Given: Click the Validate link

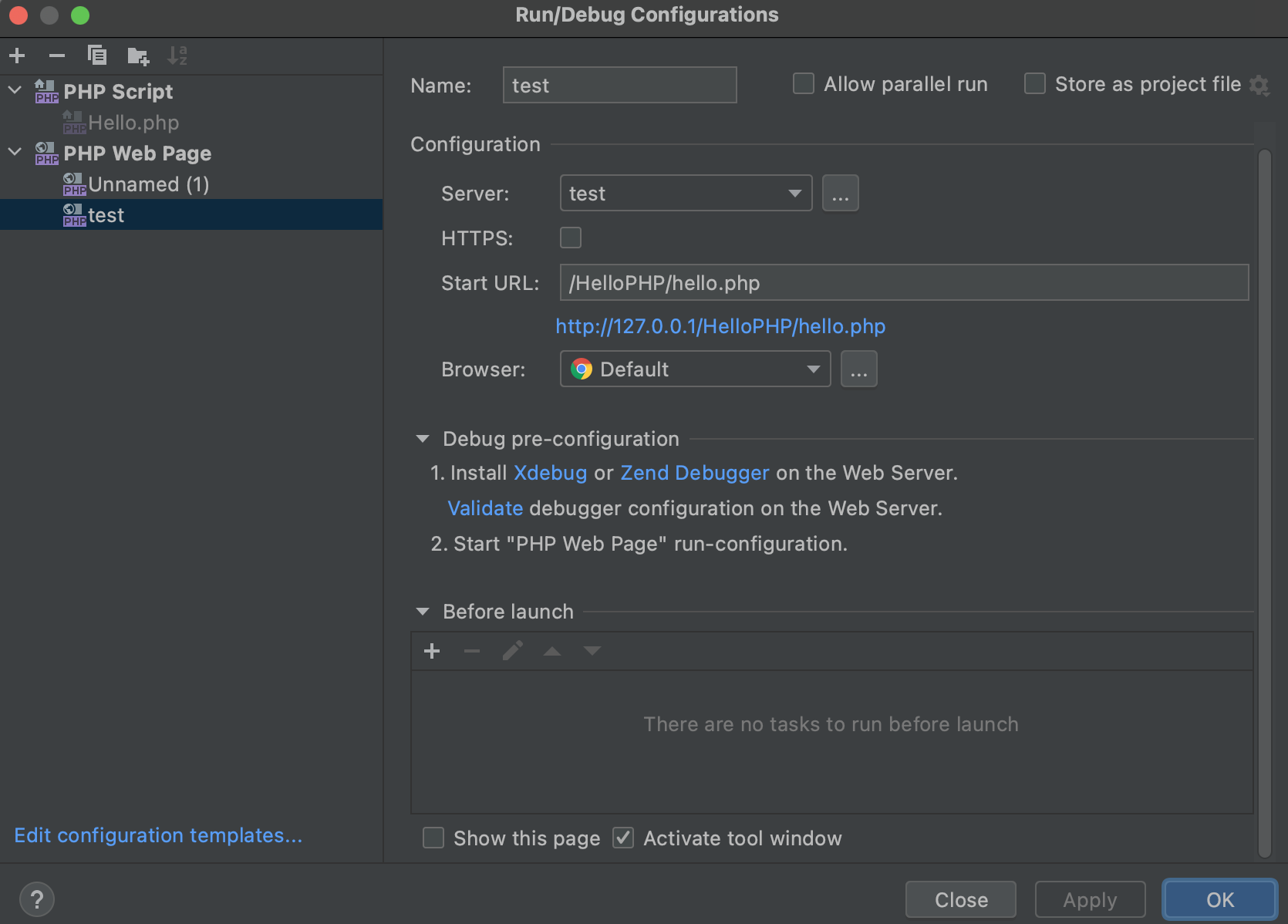Looking at the screenshot, I should pos(485,508).
